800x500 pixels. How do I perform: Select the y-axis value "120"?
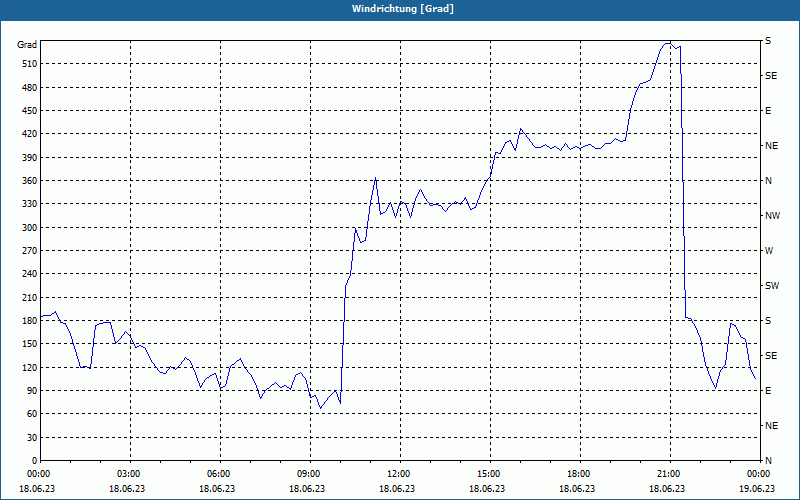(30, 367)
